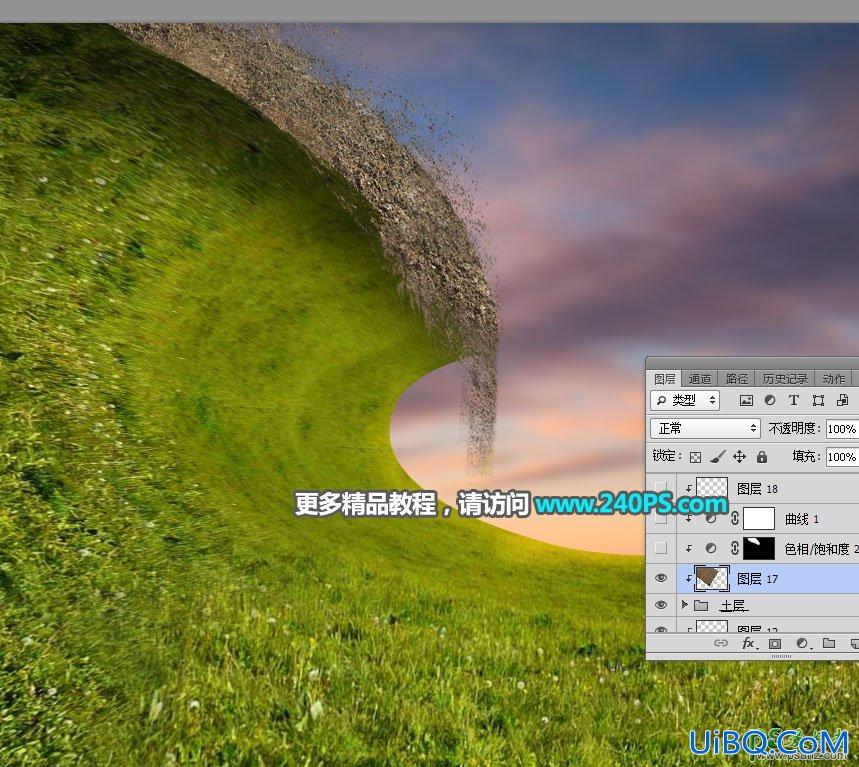Screen dimensions: 859x767
Task: Click link layers icon at panel bottom
Action: [721, 643]
